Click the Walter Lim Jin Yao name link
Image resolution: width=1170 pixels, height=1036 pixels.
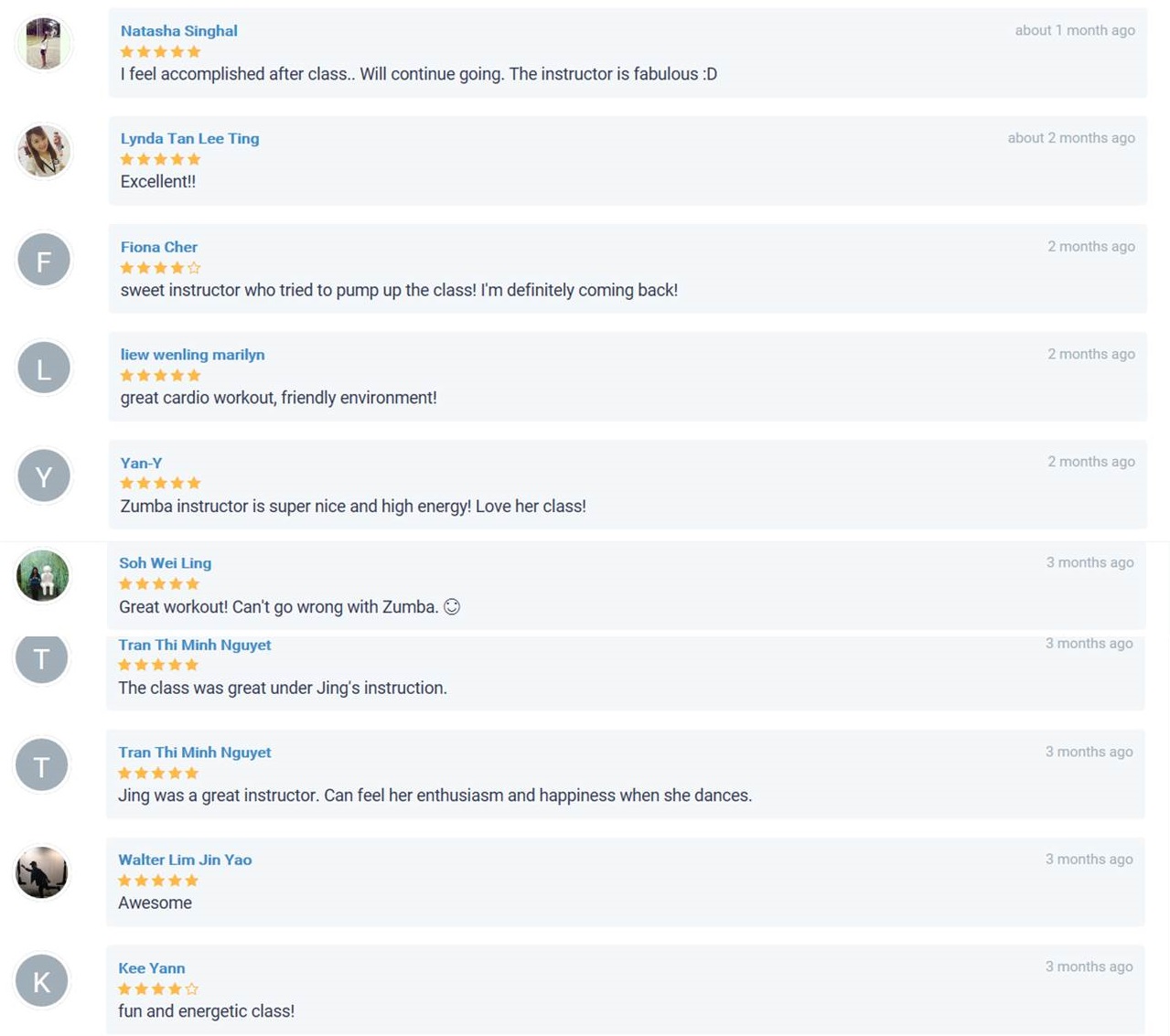pyautogui.click(x=185, y=860)
